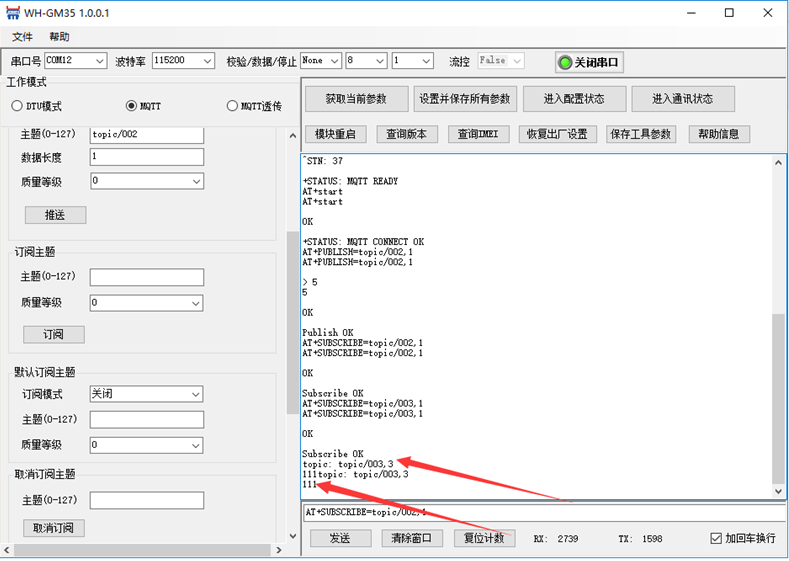The image size is (789, 561).
Task: Open the 文件 menu
Action: (x=22, y=37)
